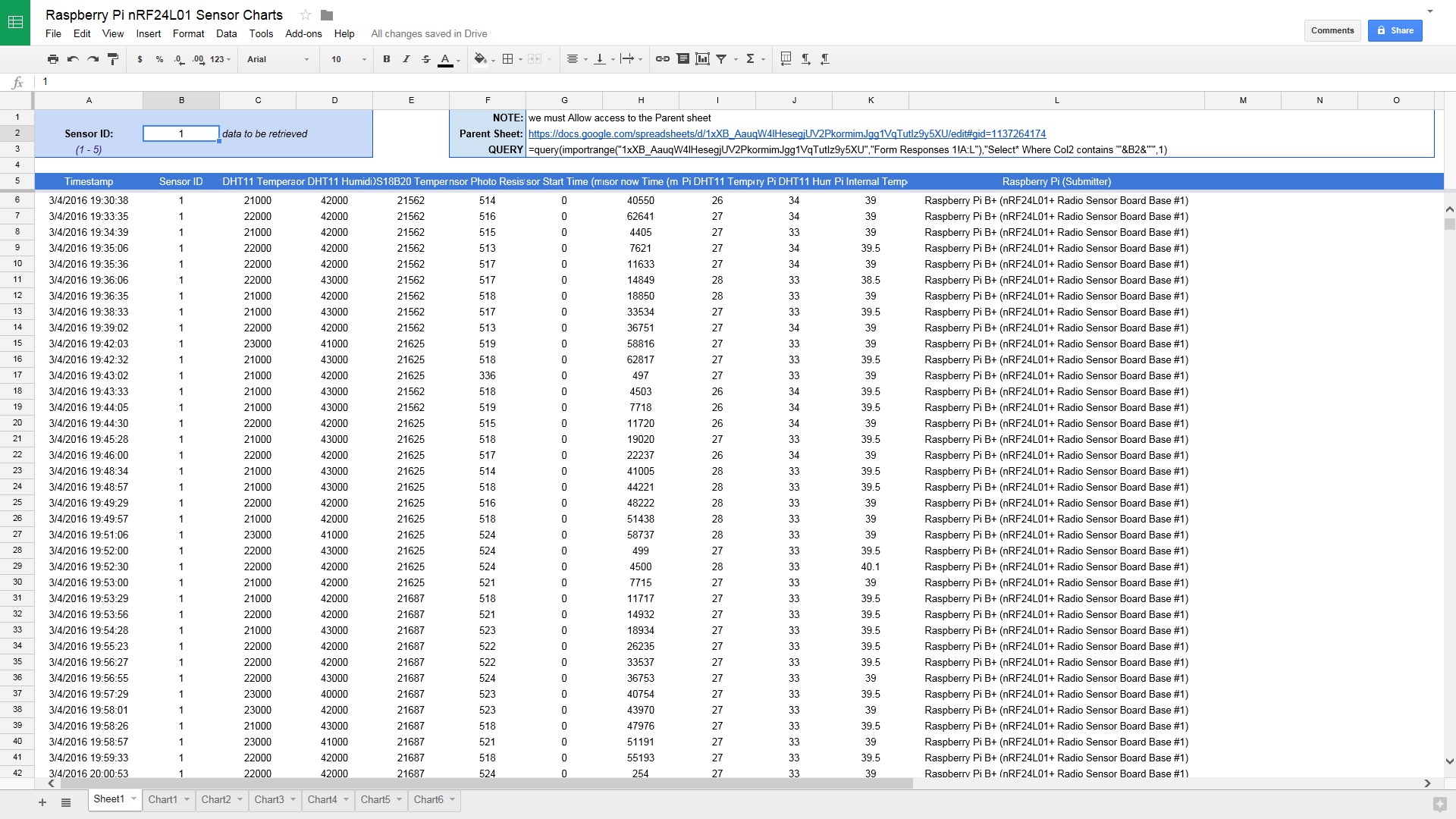1456x819 pixels.
Task: Open Chart1 tab dropdown arrow
Action: (187, 799)
